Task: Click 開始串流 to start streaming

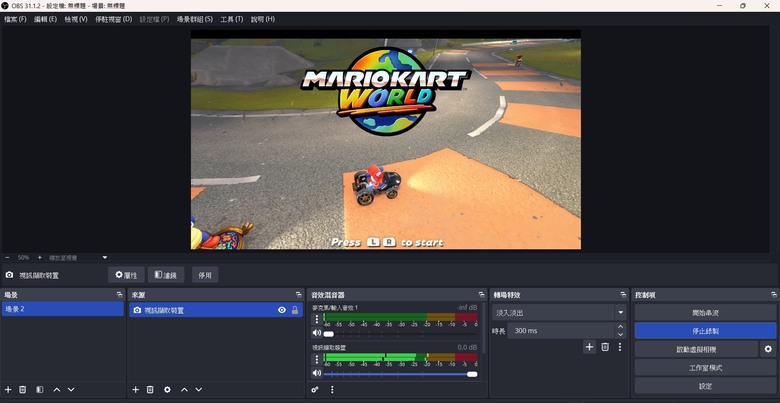Action: (x=705, y=313)
